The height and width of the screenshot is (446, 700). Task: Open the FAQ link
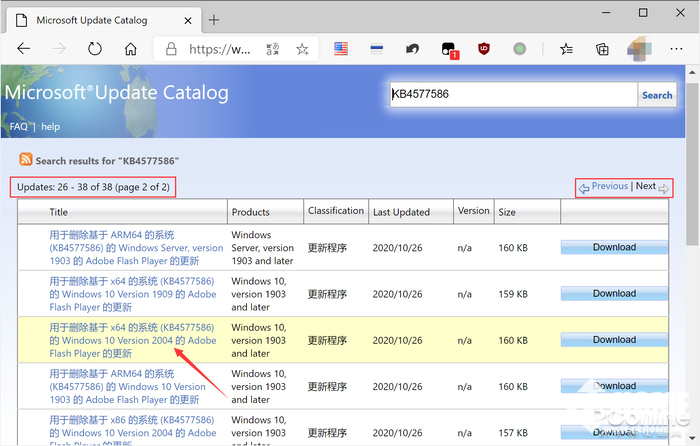coord(18,127)
